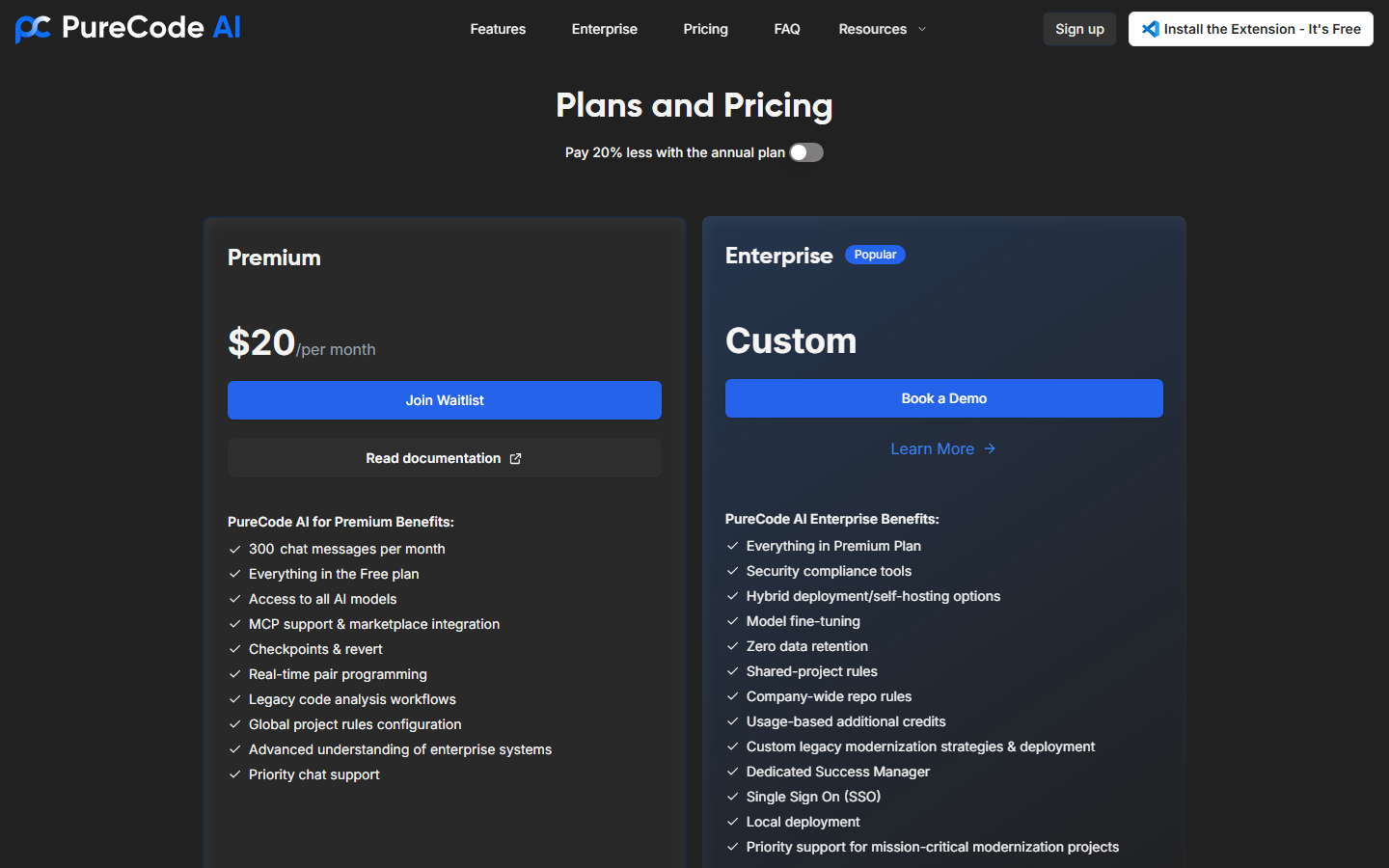Screen dimensions: 1389x868
Task: Toggle Pay 20% less with annual billing
Action: [805, 152]
